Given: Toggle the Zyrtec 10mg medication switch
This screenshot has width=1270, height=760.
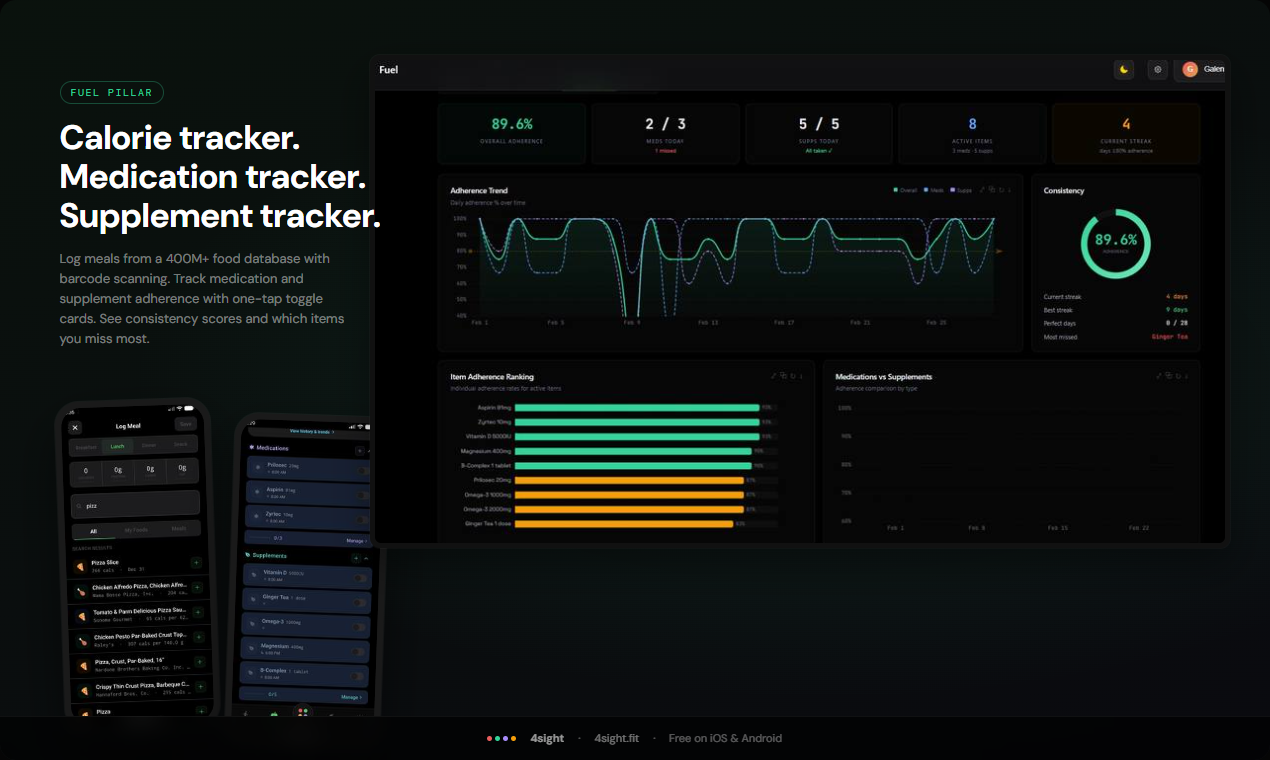Looking at the screenshot, I should click(362, 520).
